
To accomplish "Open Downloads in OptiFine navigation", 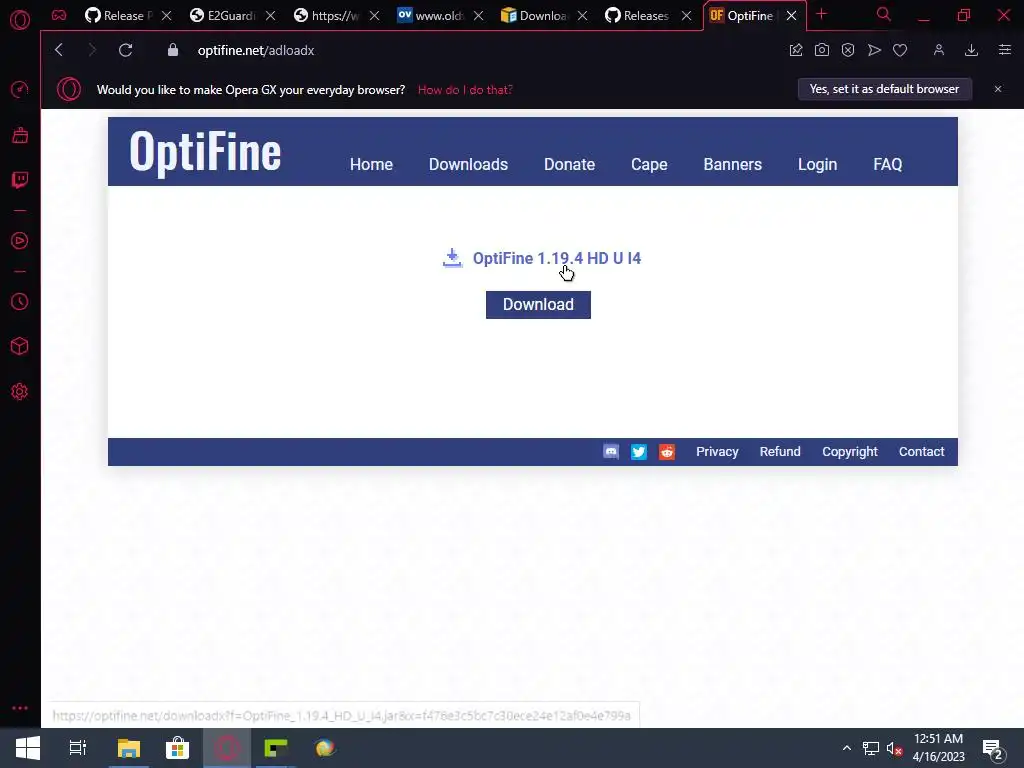I will pyautogui.click(x=468, y=165).
